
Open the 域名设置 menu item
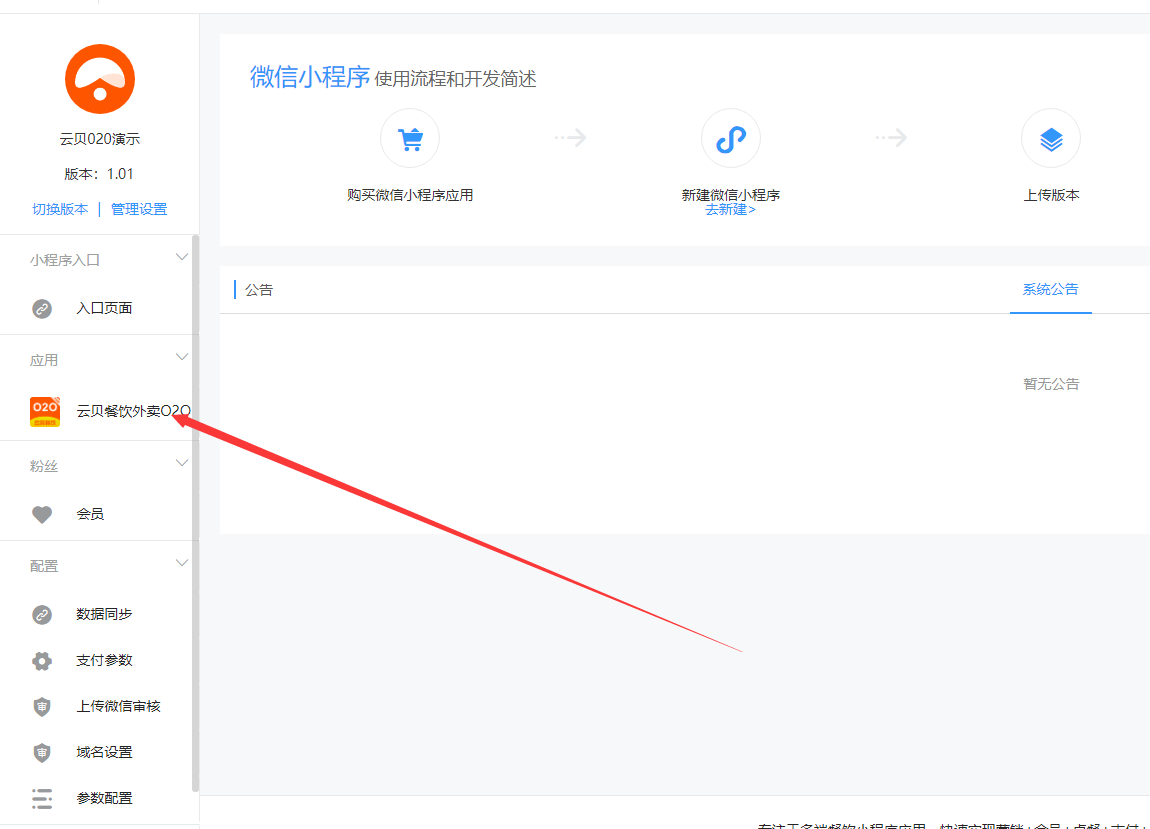(x=104, y=753)
